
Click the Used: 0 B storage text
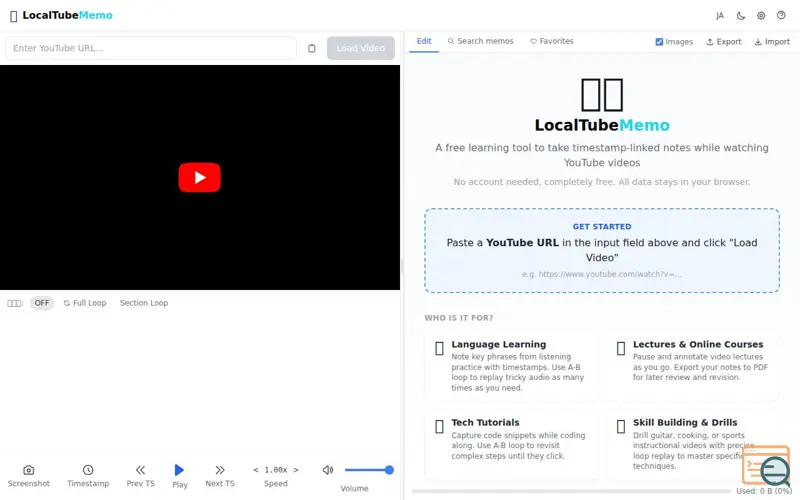(764, 491)
